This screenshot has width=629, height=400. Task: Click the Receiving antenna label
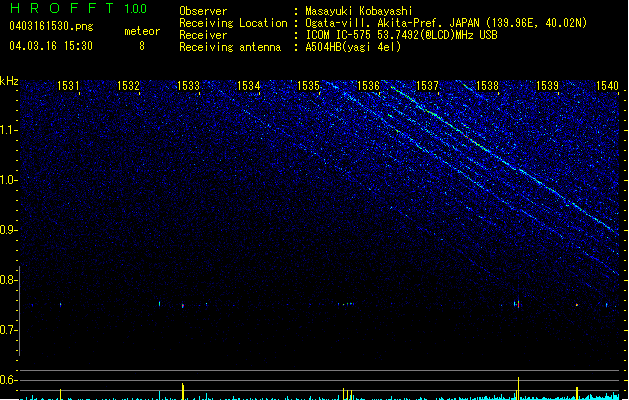(230, 47)
